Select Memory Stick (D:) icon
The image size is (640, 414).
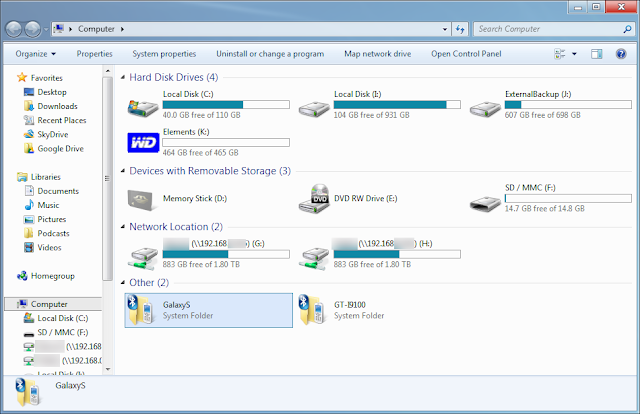(142, 200)
